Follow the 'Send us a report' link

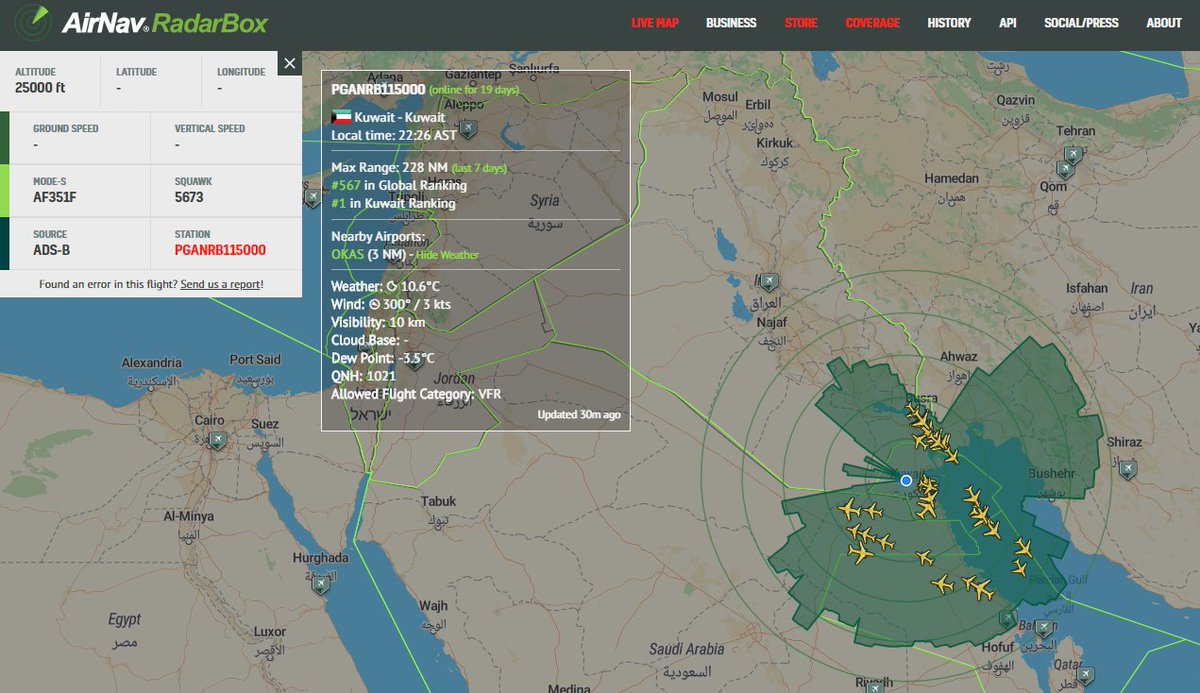pos(221,284)
